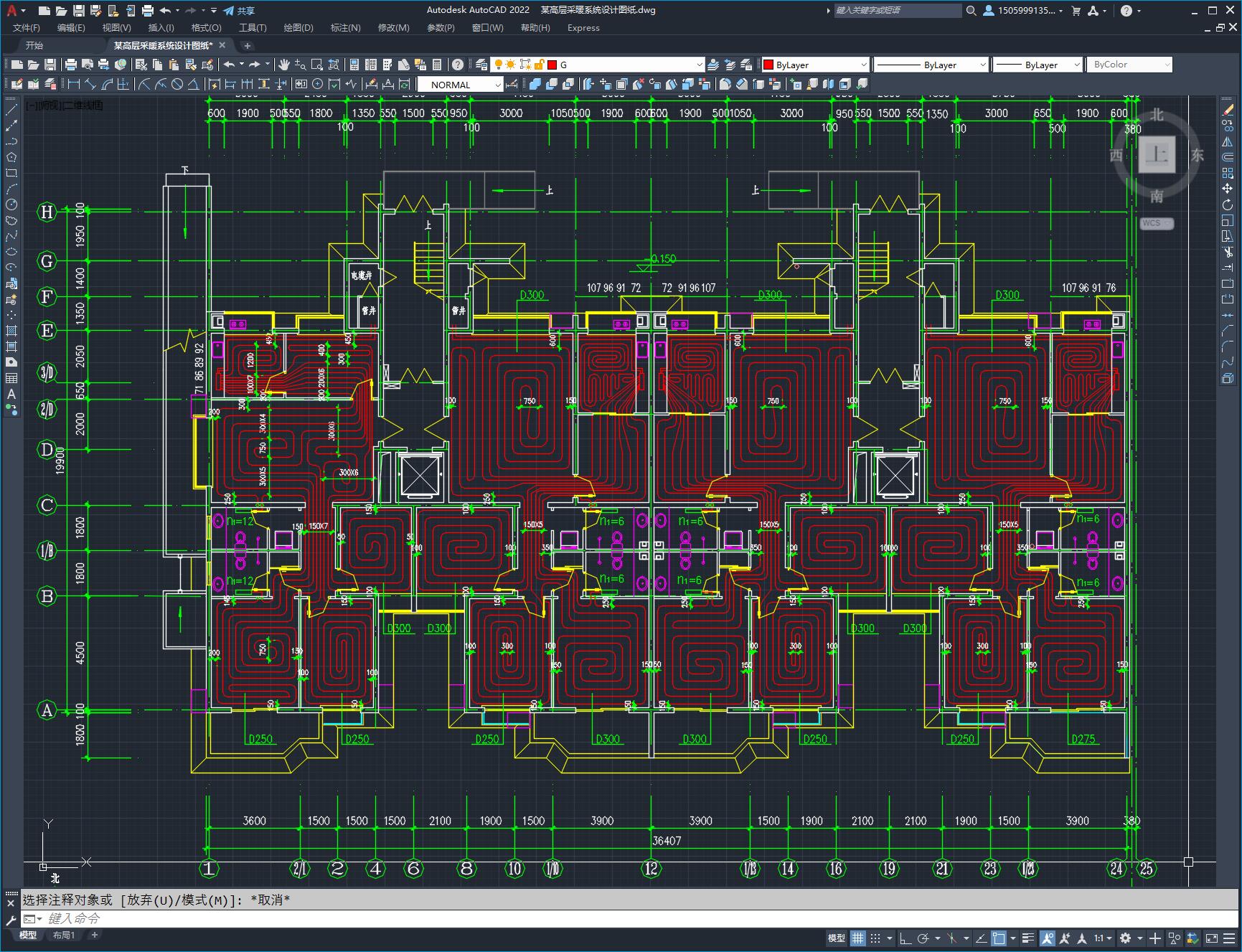Open the 修改(M) menu
Screen dimensions: 1242x952
tap(394, 28)
